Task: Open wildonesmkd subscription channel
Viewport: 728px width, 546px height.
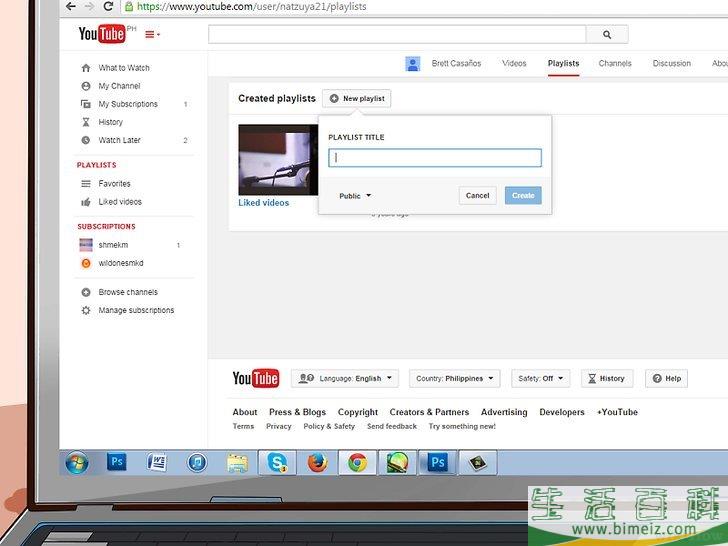Action: (121, 263)
